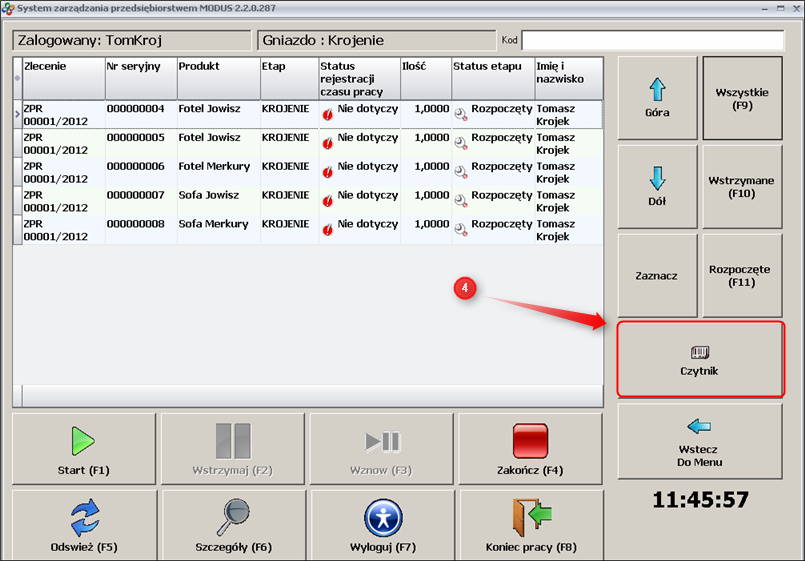This screenshot has height=561, width=805.
Task: Show all orders with Wszystkie (F9)
Action: (742, 98)
